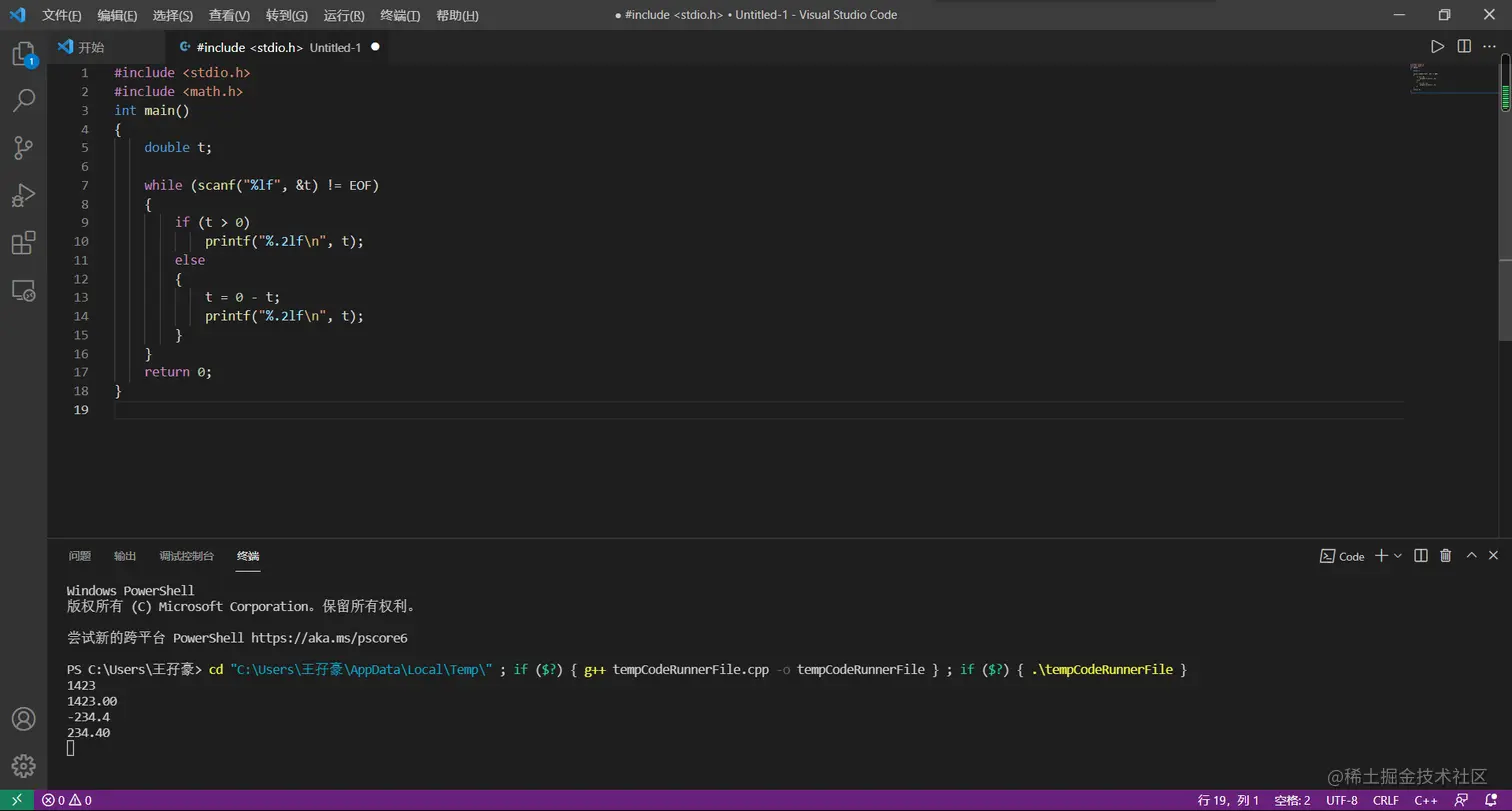Click 'return 0;' on line 17
The height and width of the screenshot is (811, 1512).
(x=178, y=372)
